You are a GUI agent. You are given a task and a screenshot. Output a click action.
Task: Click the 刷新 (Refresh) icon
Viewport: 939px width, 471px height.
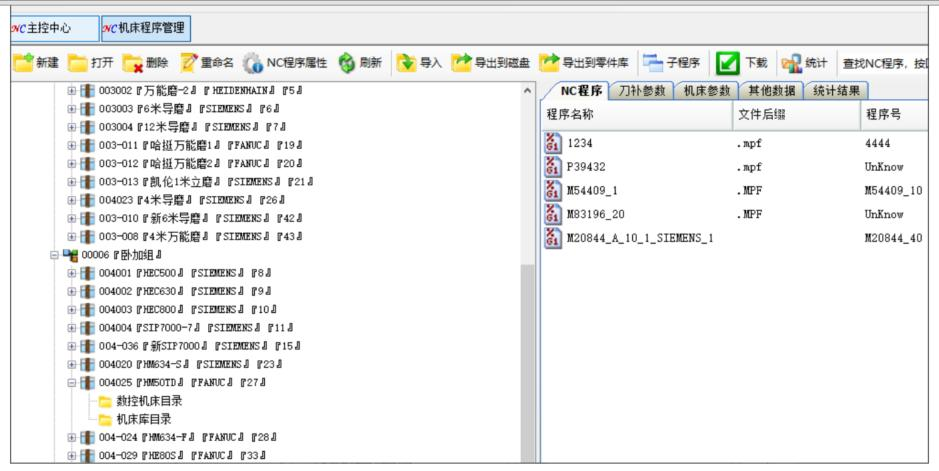pos(347,63)
